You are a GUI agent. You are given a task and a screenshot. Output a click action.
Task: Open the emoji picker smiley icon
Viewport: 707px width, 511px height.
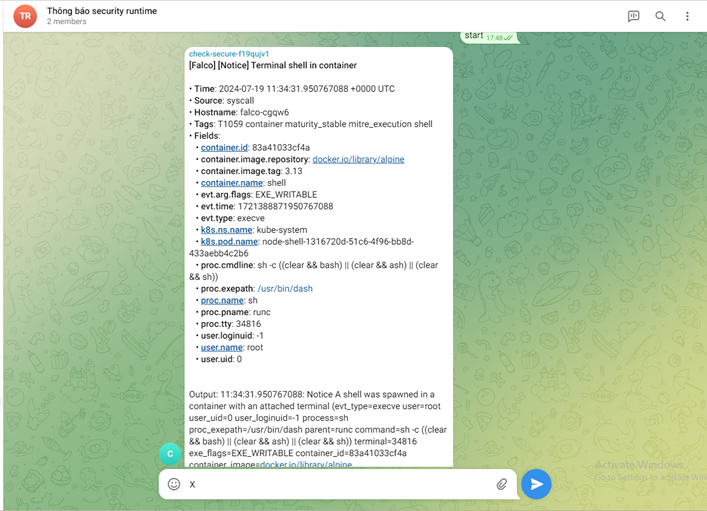[174, 484]
